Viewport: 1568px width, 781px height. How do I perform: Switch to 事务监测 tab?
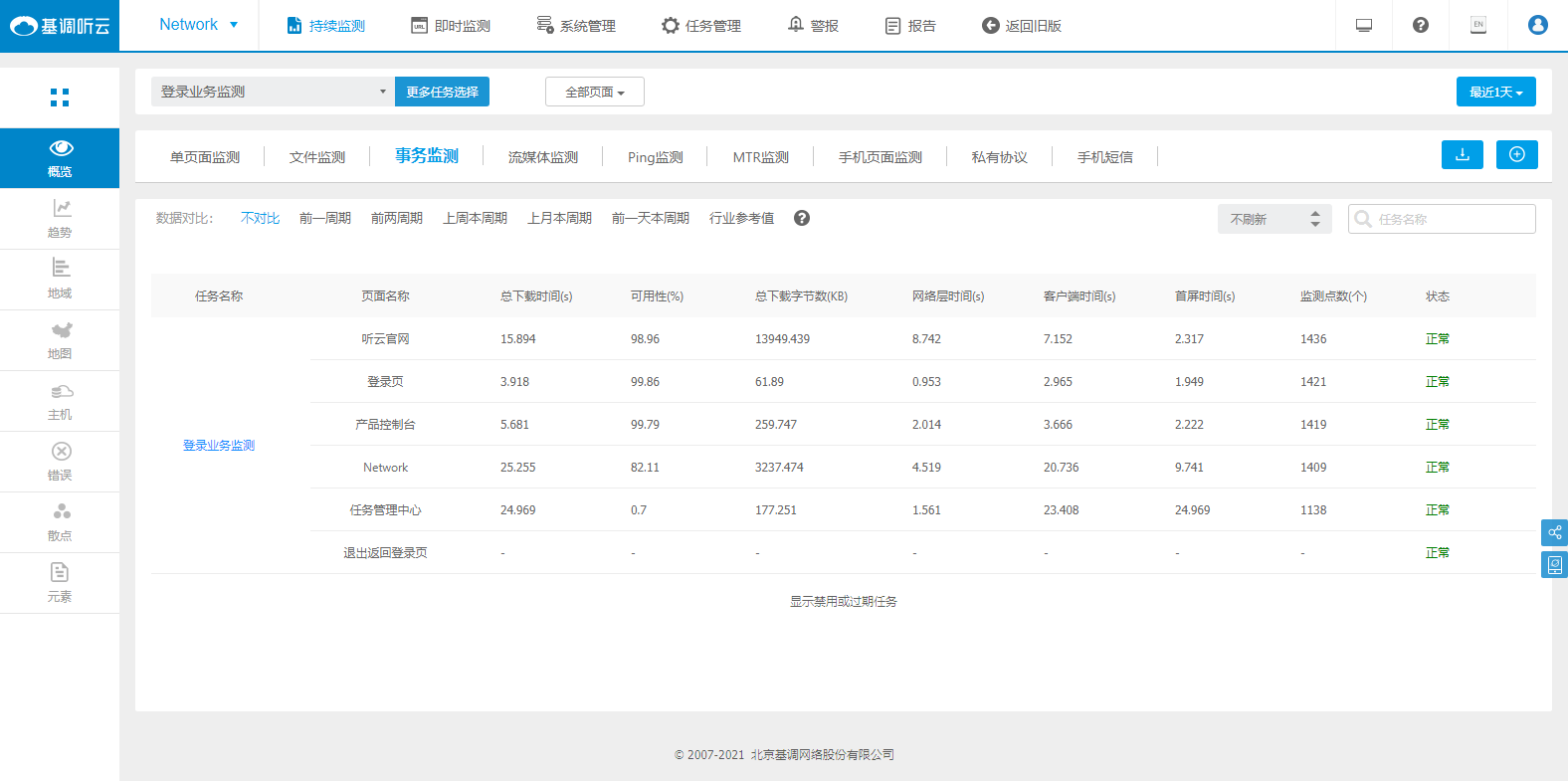click(427, 156)
